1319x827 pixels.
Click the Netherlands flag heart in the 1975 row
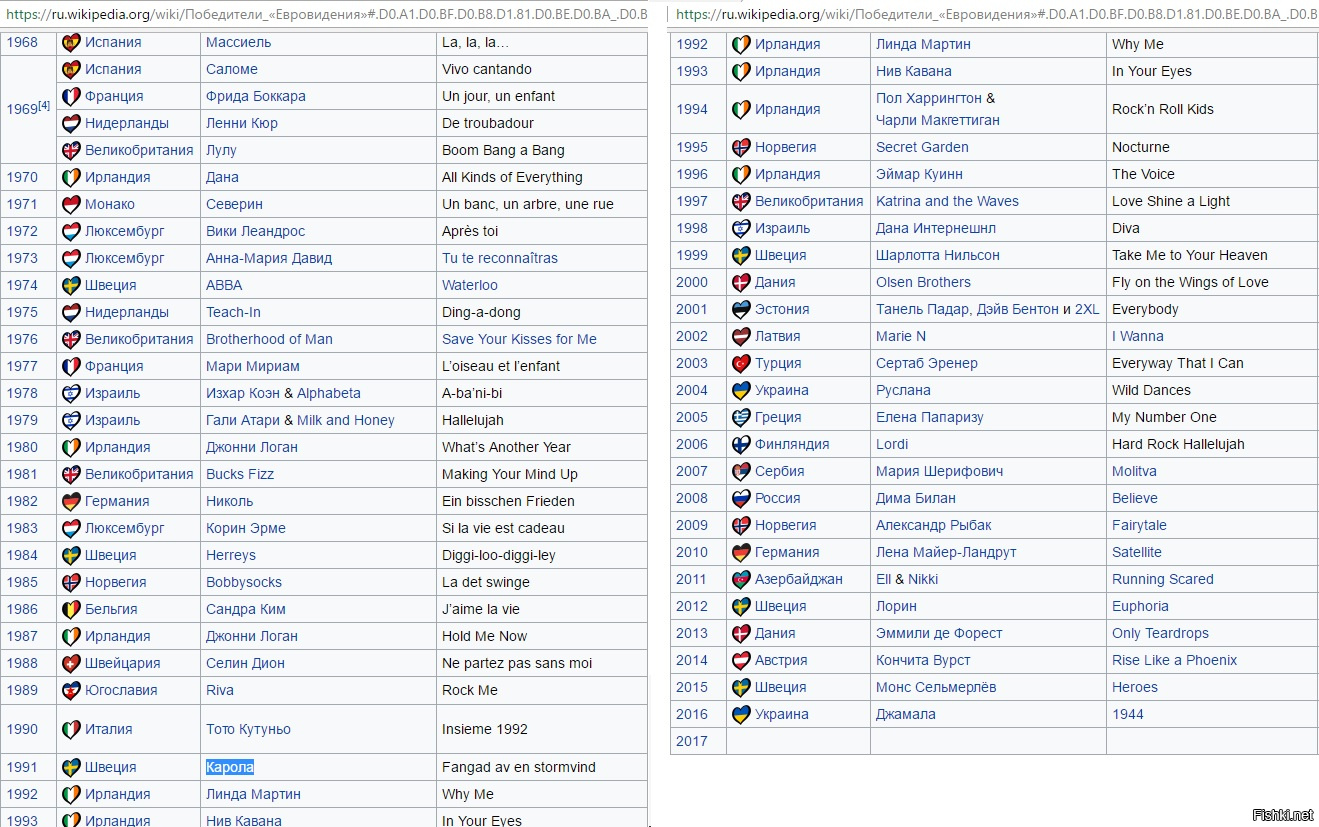point(71,313)
